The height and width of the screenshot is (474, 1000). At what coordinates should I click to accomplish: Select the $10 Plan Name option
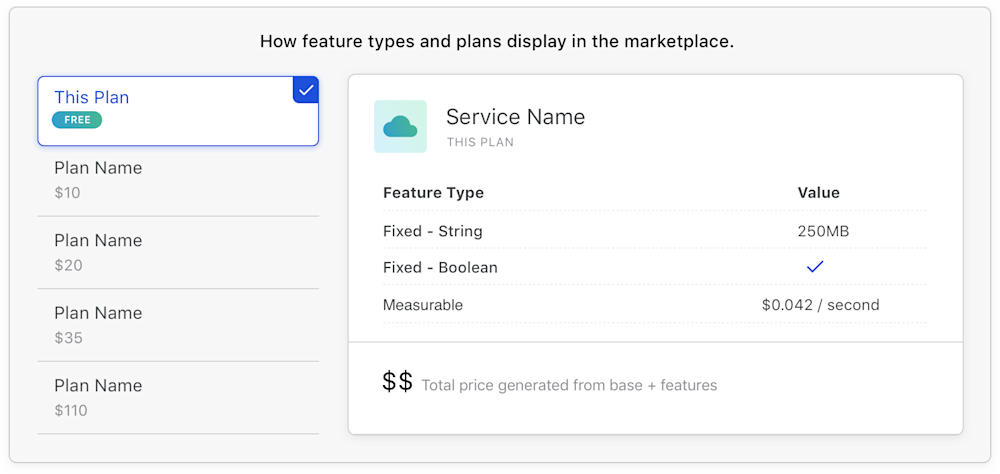pos(177,180)
